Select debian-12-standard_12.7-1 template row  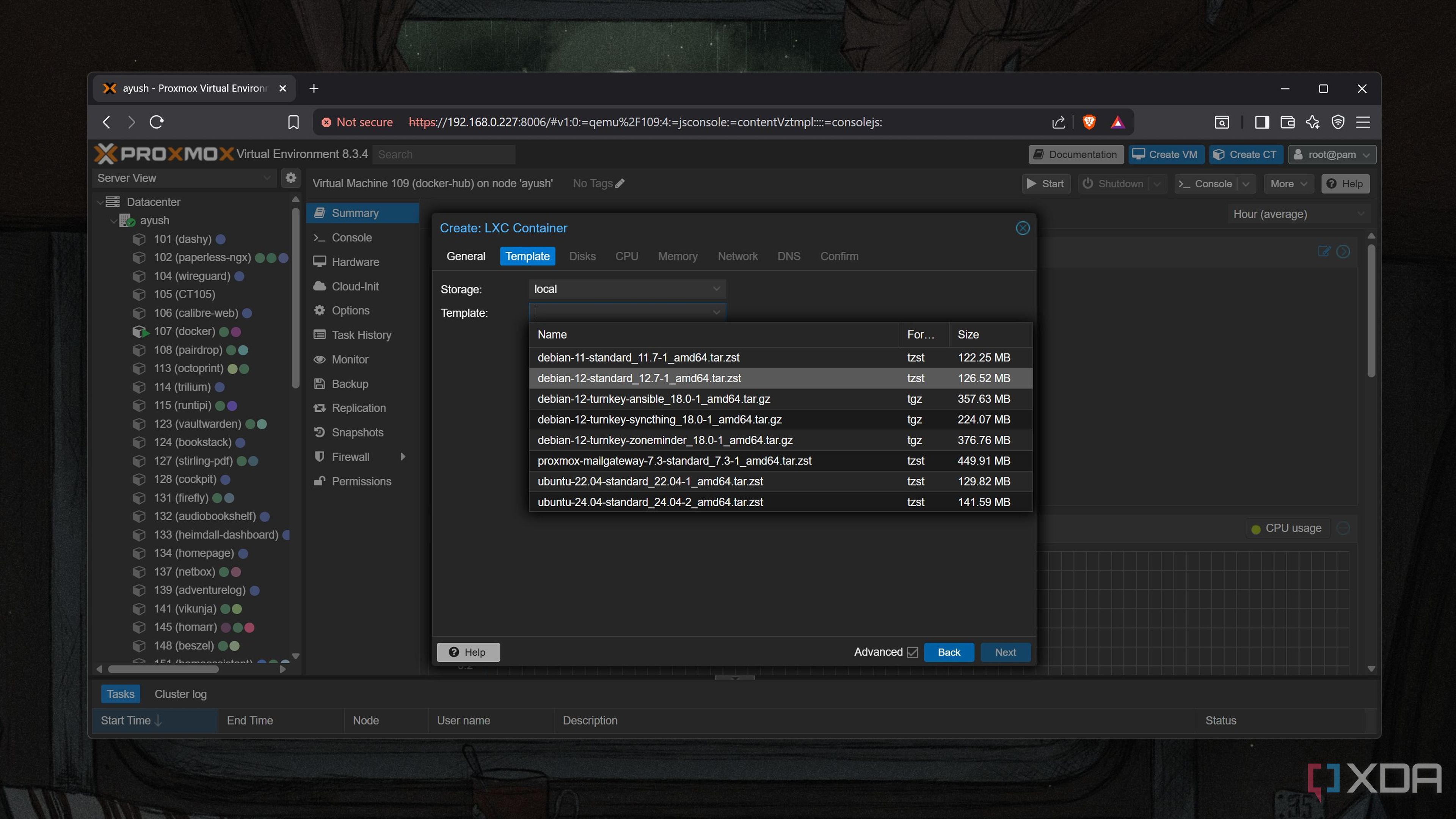click(781, 378)
